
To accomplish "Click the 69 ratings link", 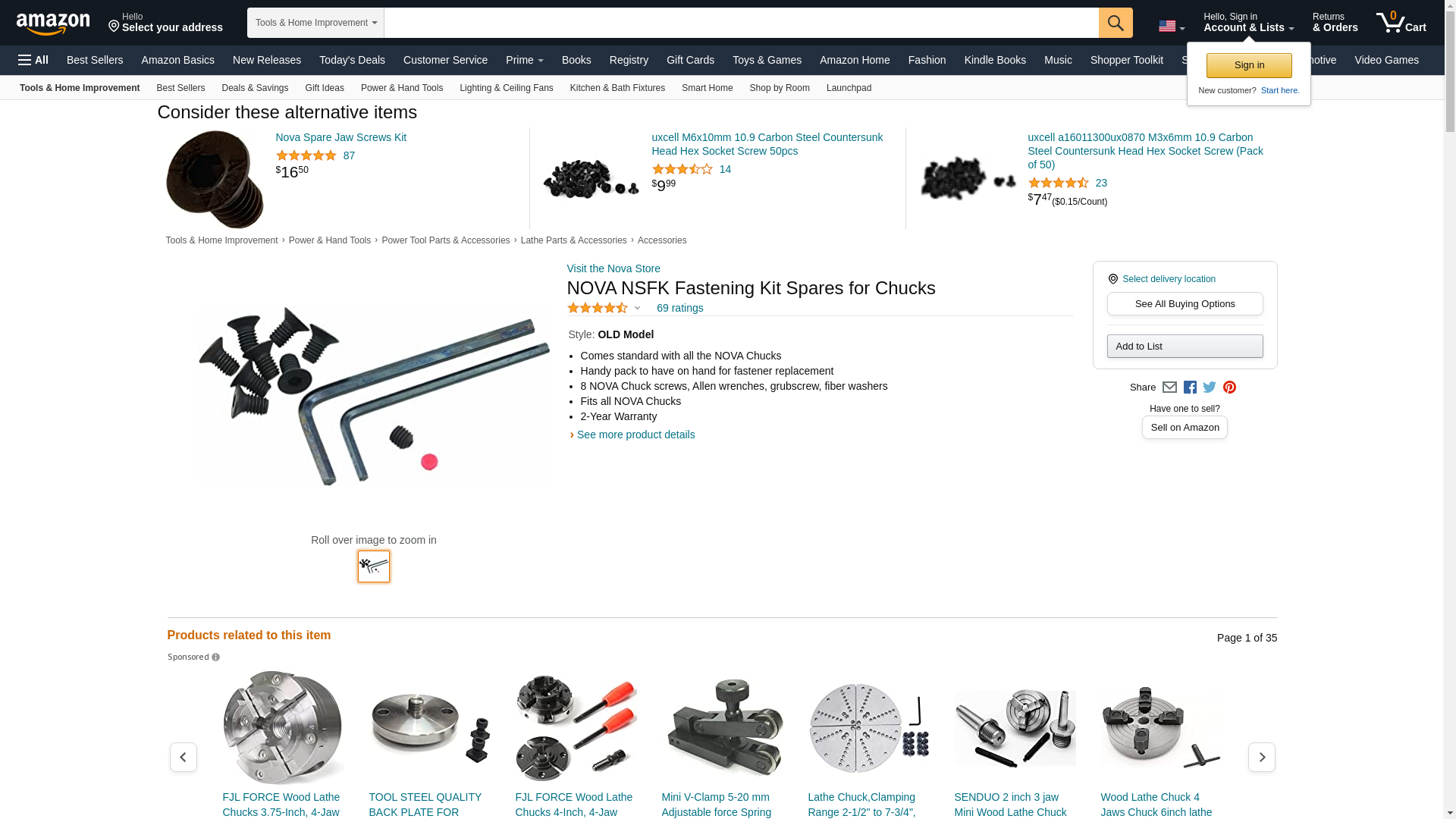I will (x=679, y=308).
